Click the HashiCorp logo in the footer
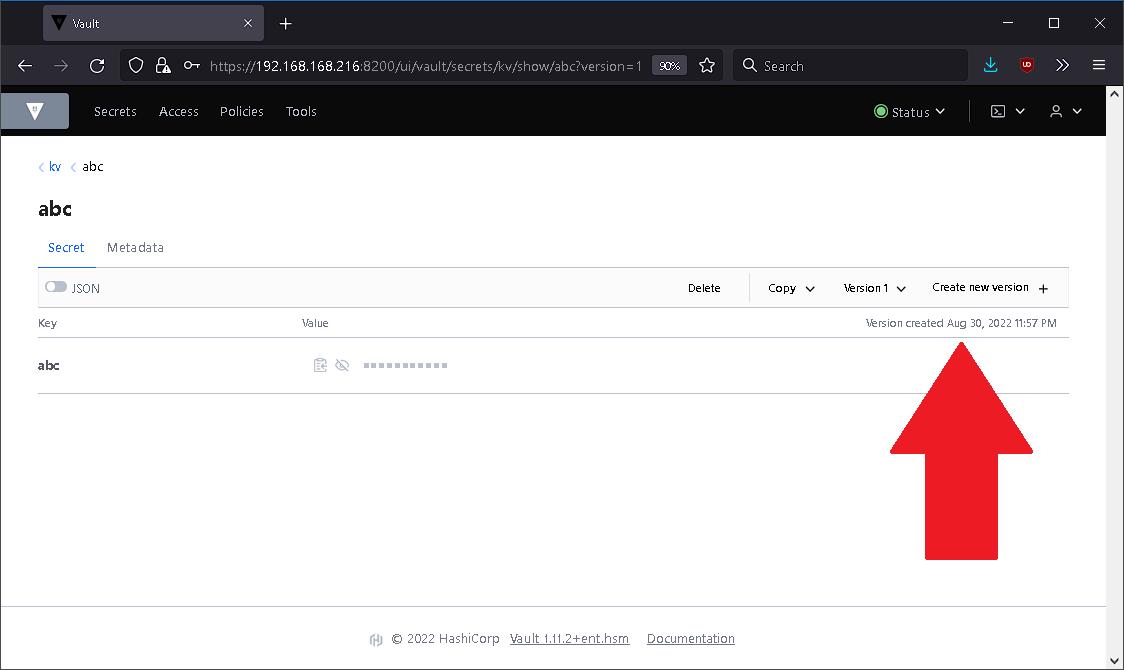Screen dimensions: 1124x670 click(375, 639)
